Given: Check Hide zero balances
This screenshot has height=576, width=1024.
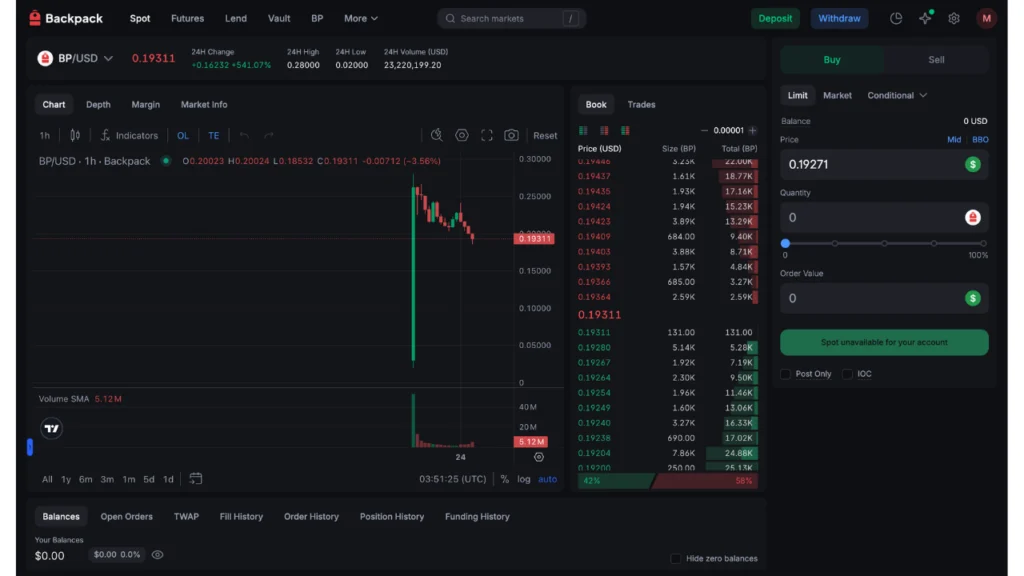Looking at the screenshot, I should (676, 558).
